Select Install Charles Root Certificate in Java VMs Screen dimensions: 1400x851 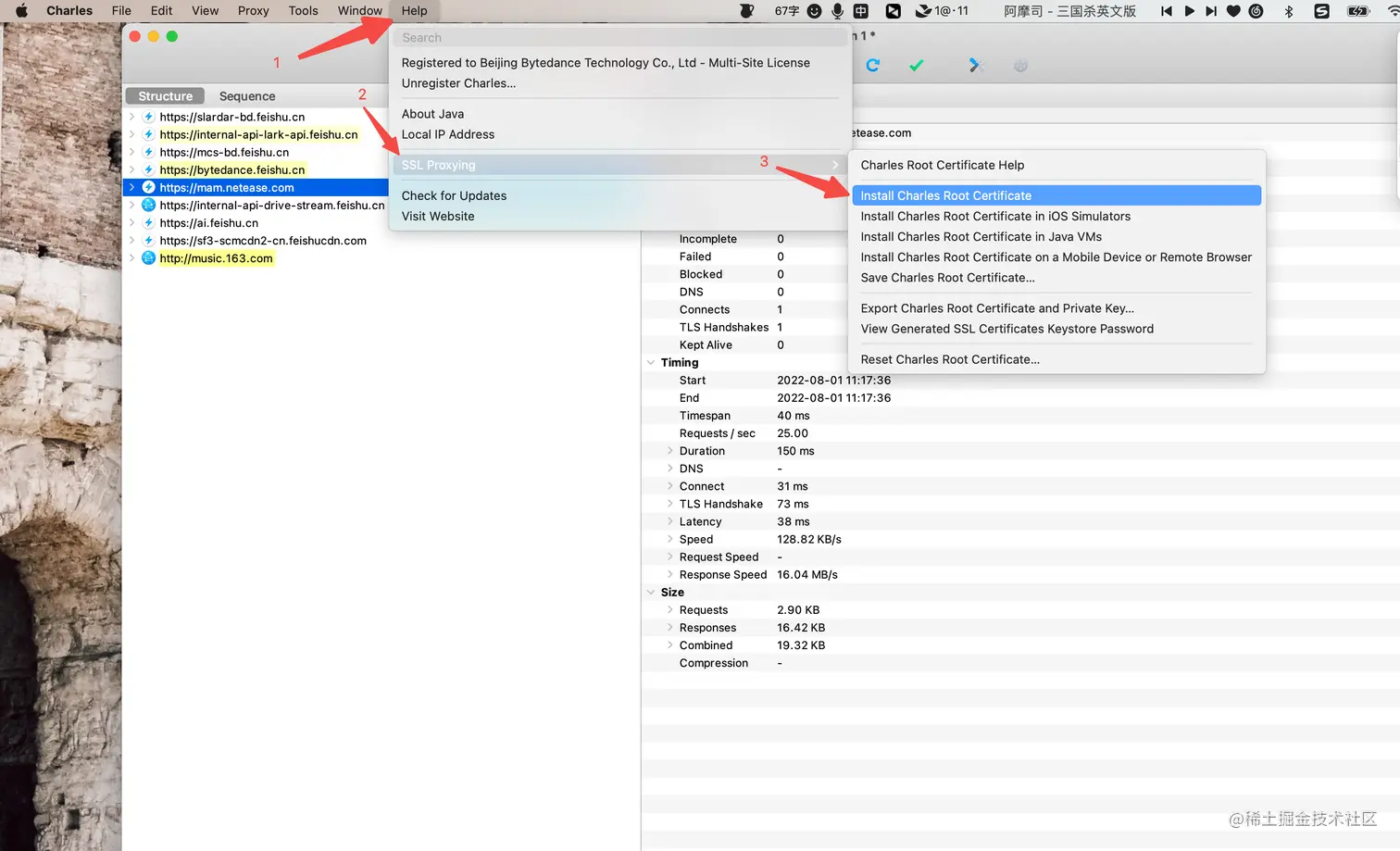click(1056, 237)
